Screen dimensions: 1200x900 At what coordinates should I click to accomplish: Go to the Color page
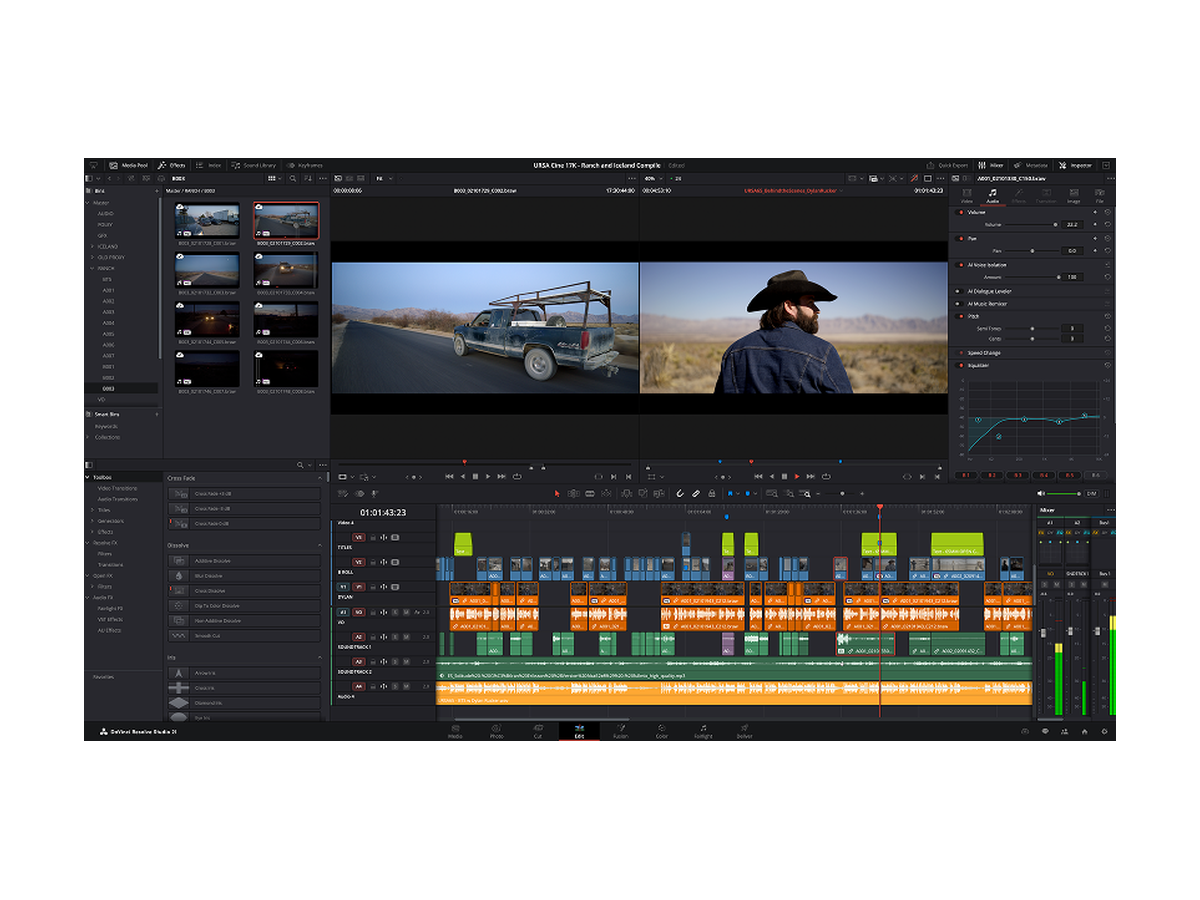[661, 730]
